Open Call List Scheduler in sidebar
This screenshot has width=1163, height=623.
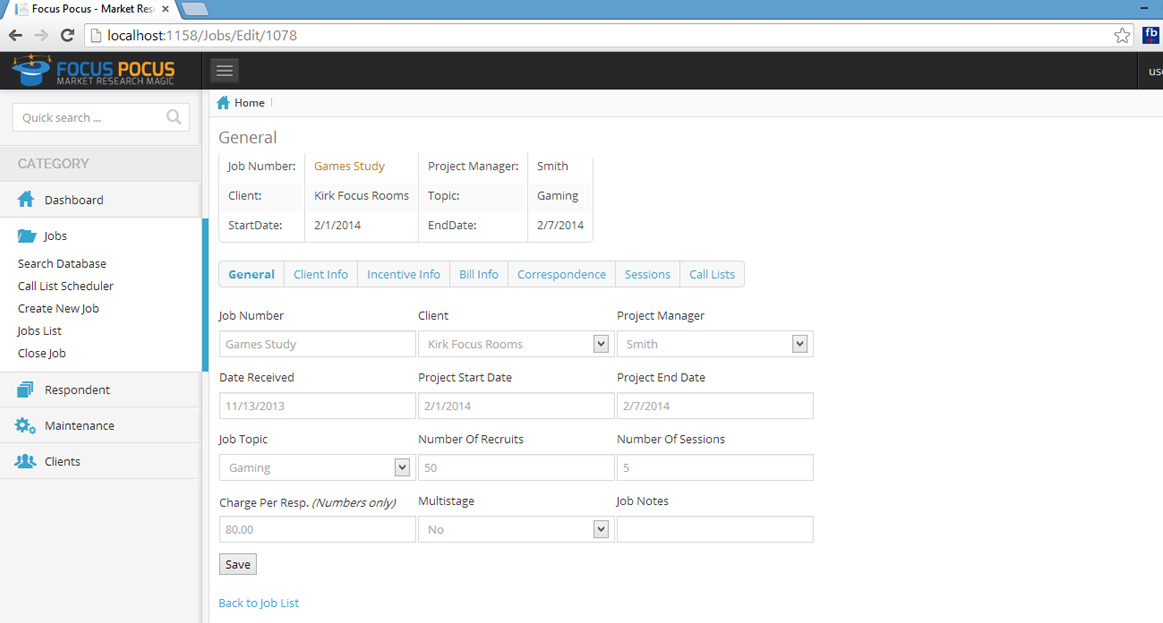point(66,286)
